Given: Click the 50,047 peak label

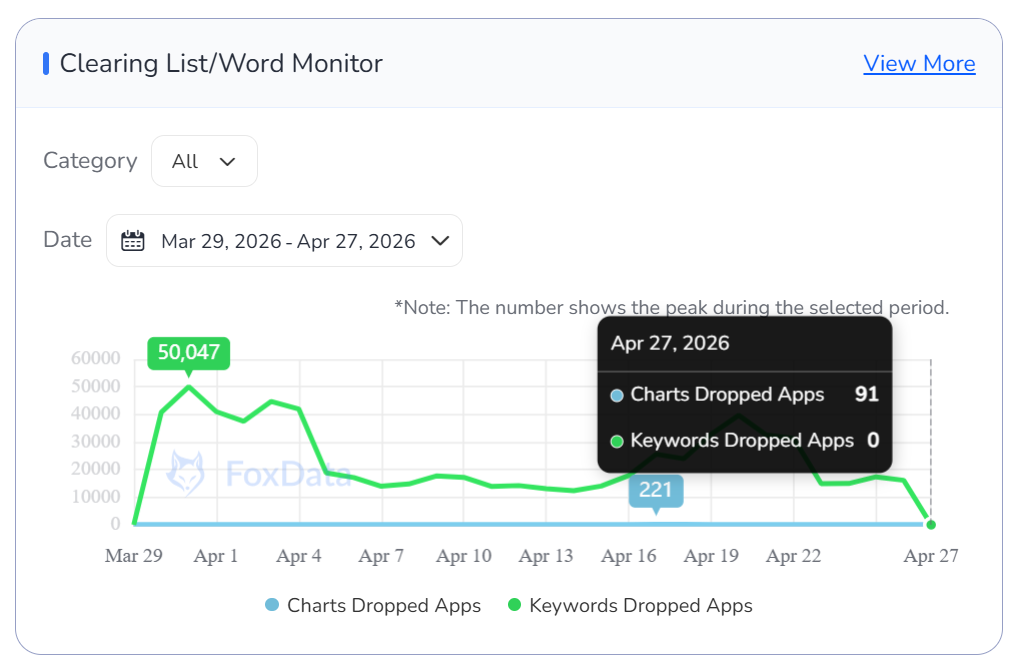Looking at the screenshot, I should coord(189,353).
